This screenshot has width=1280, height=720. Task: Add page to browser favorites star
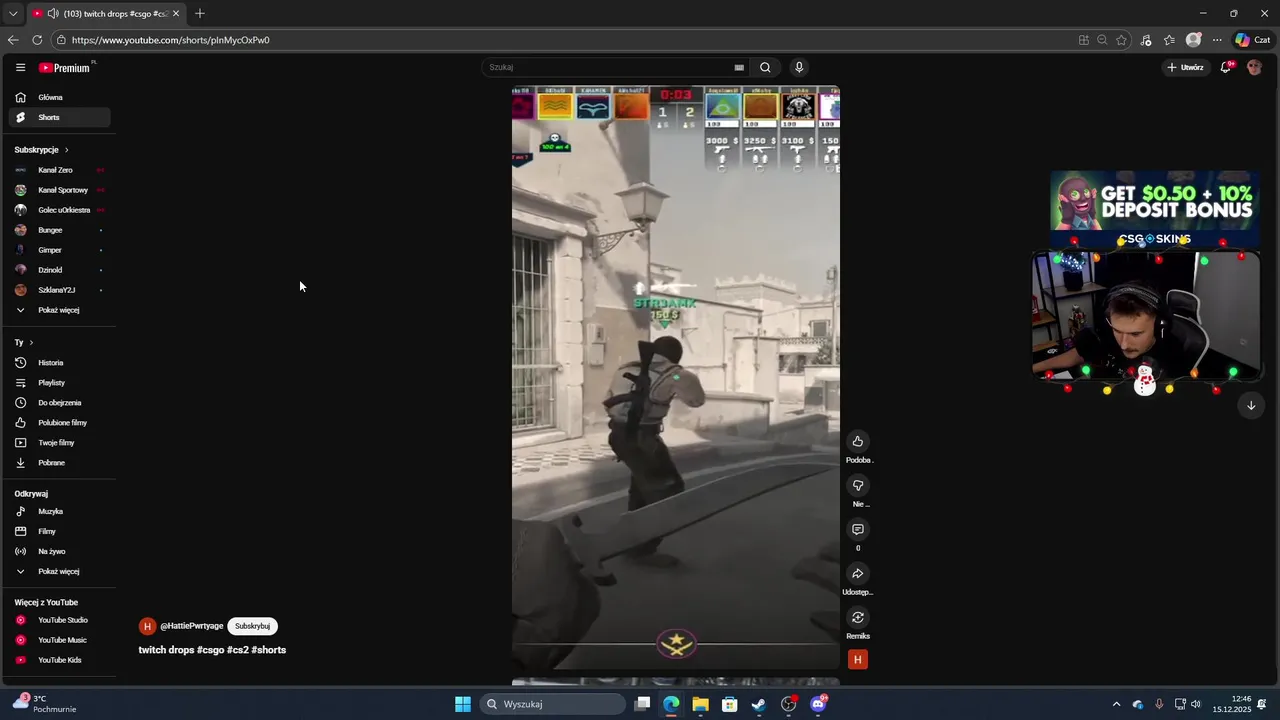tap(1121, 40)
